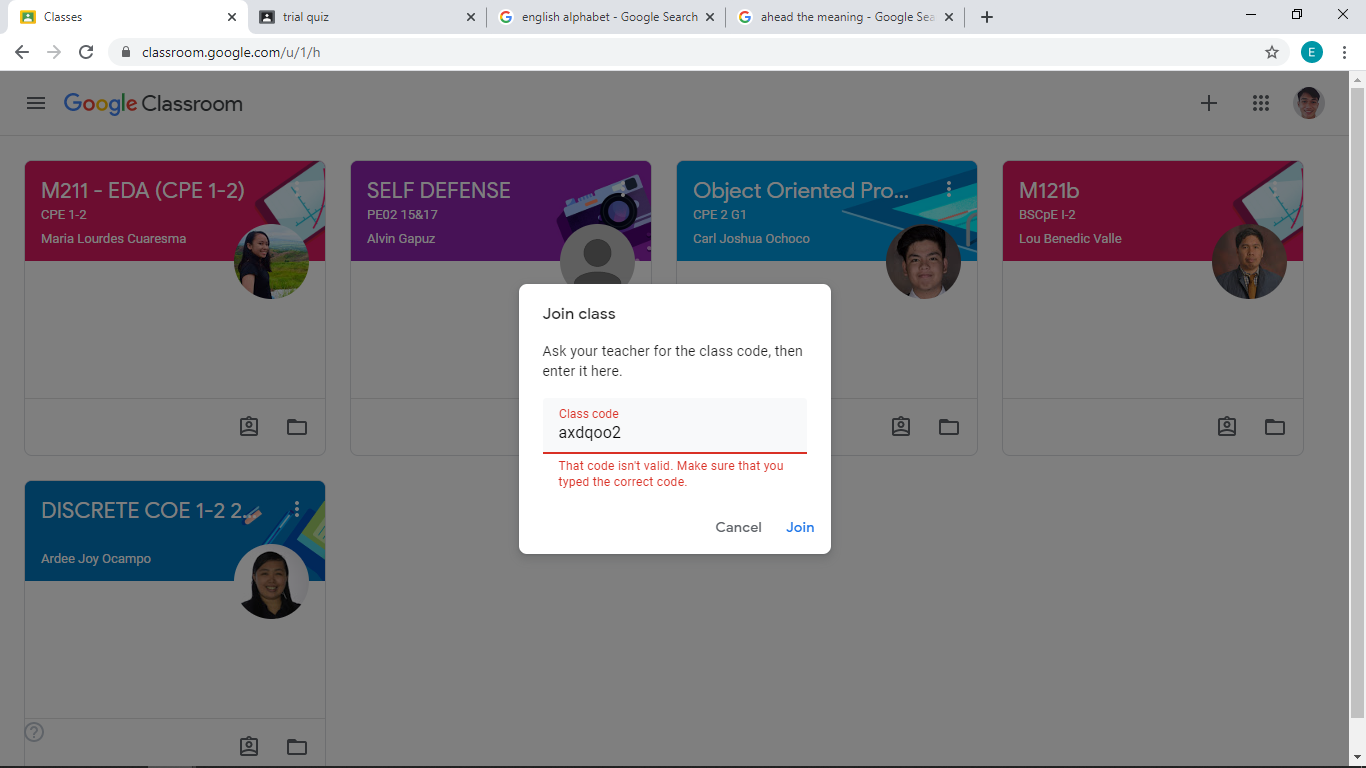This screenshot has width=1366, height=768.
Task: Click Ardee Joy Ocampo's profile photo
Action: tap(271, 581)
